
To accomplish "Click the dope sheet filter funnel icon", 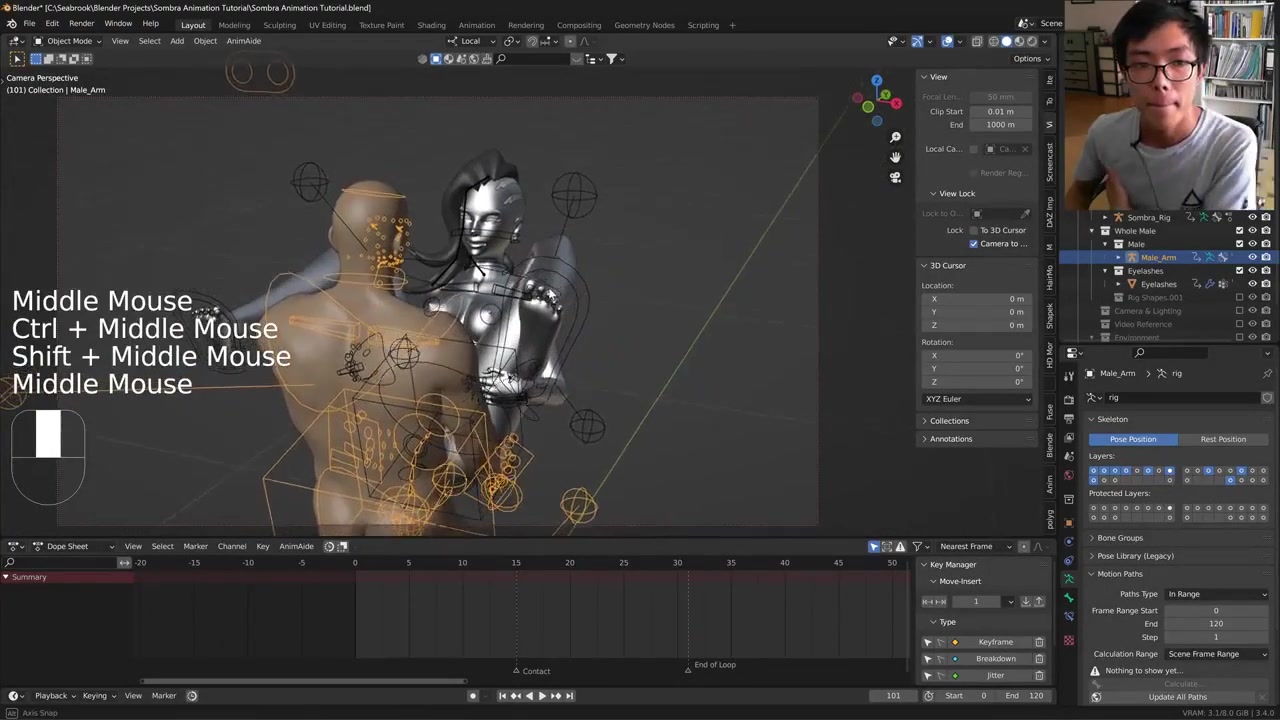I will [917, 546].
